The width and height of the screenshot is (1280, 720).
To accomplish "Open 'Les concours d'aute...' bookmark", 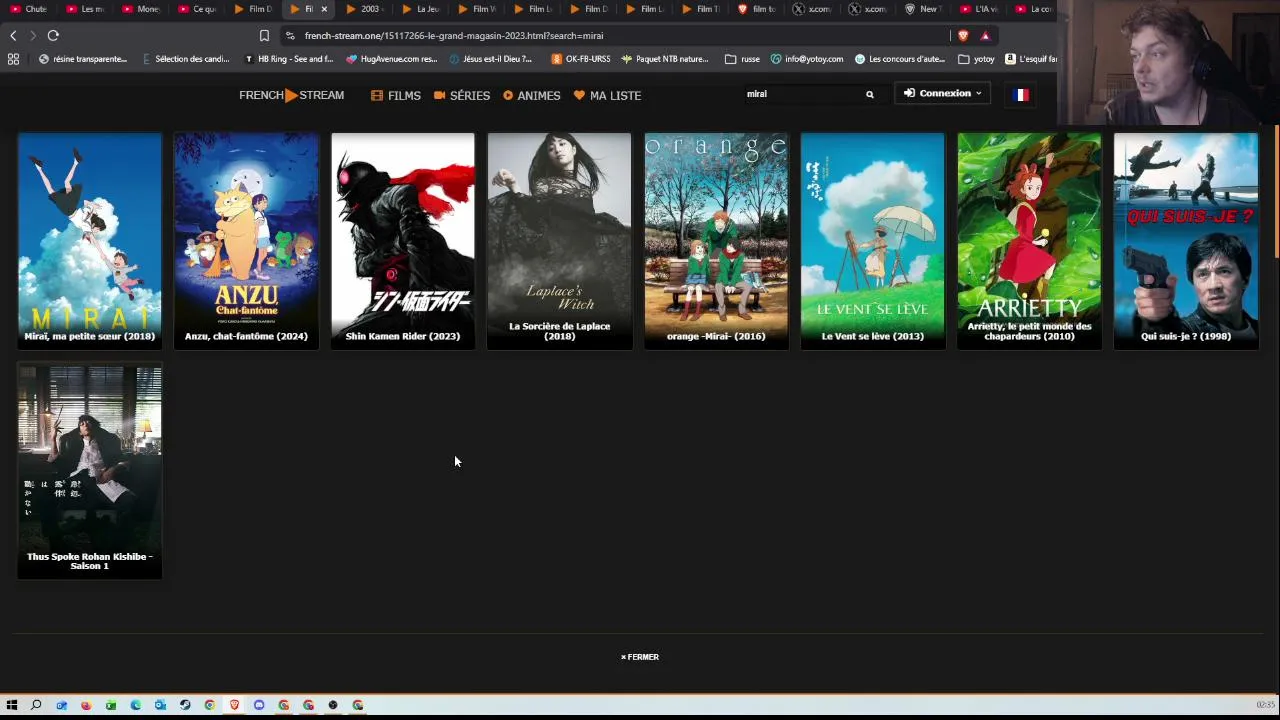I will 900,59.
